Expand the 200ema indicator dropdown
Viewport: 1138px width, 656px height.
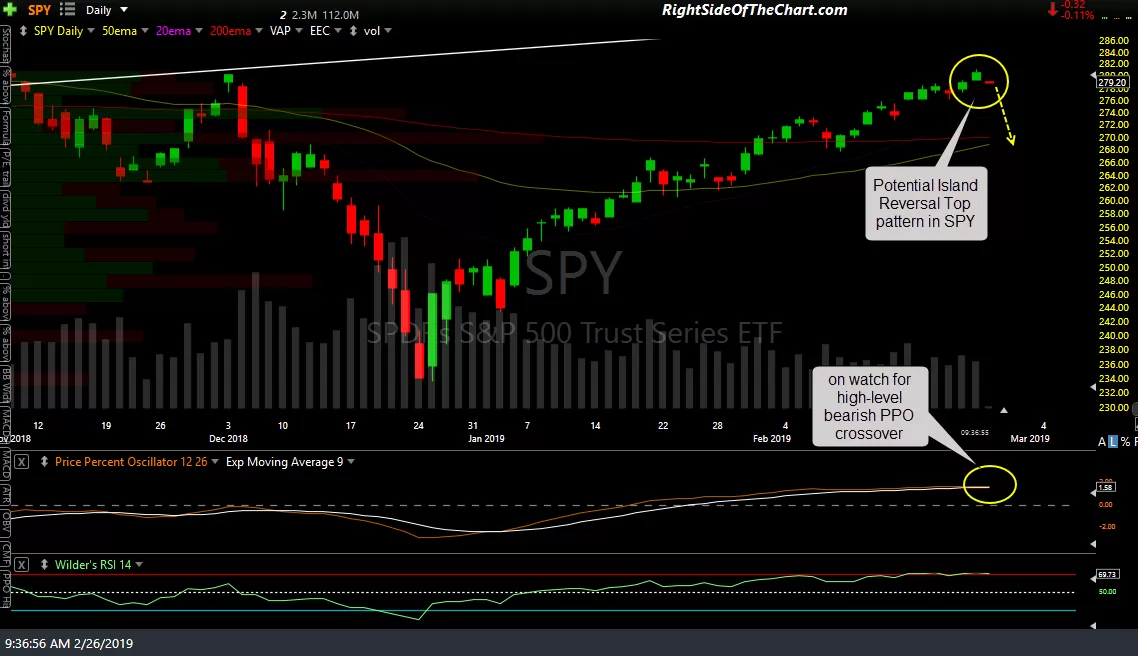coord(259,30)
